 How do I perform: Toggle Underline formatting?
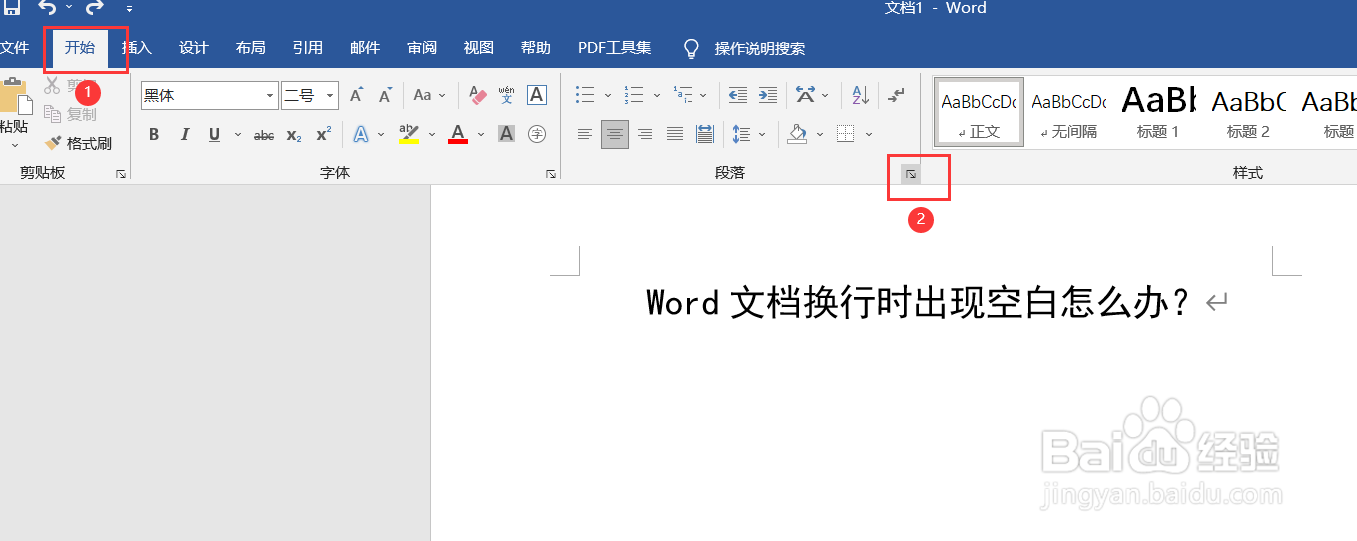[x=214, y=134]
